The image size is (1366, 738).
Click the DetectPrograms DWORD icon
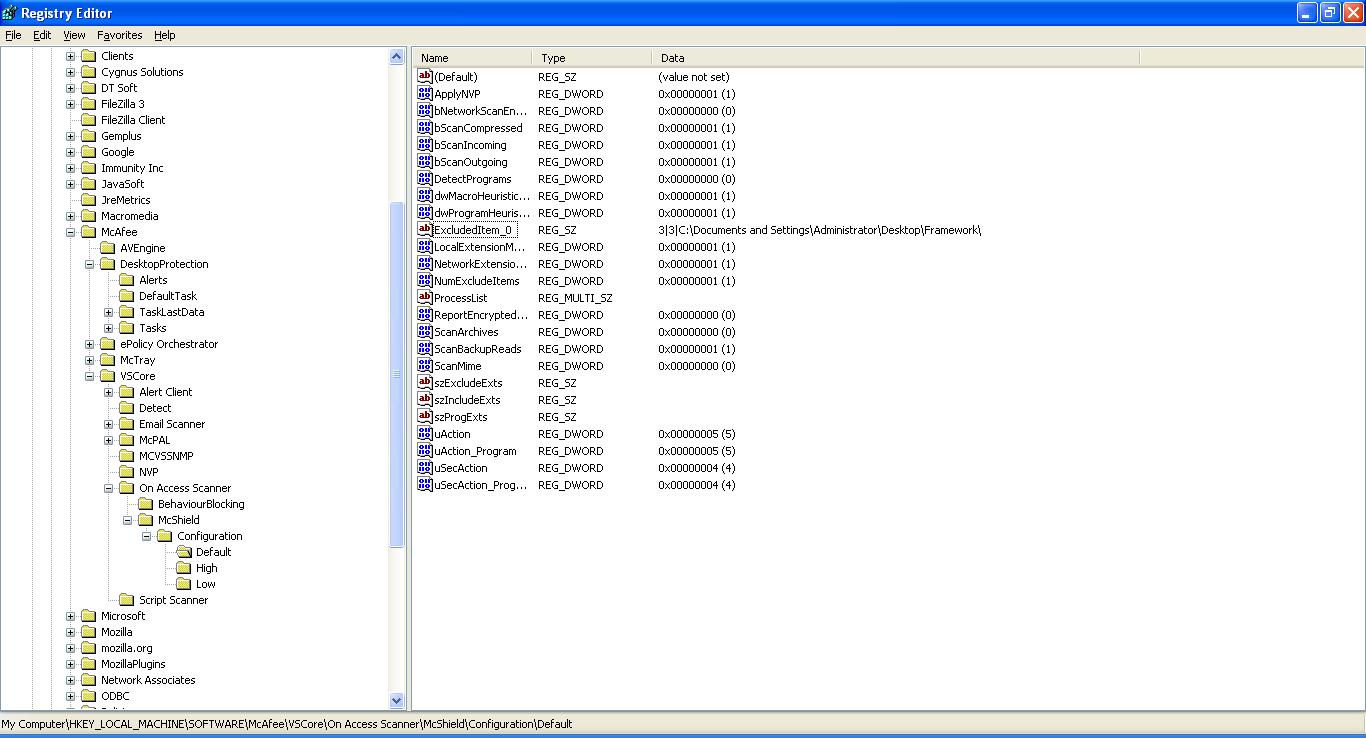[x=425, y=179]
